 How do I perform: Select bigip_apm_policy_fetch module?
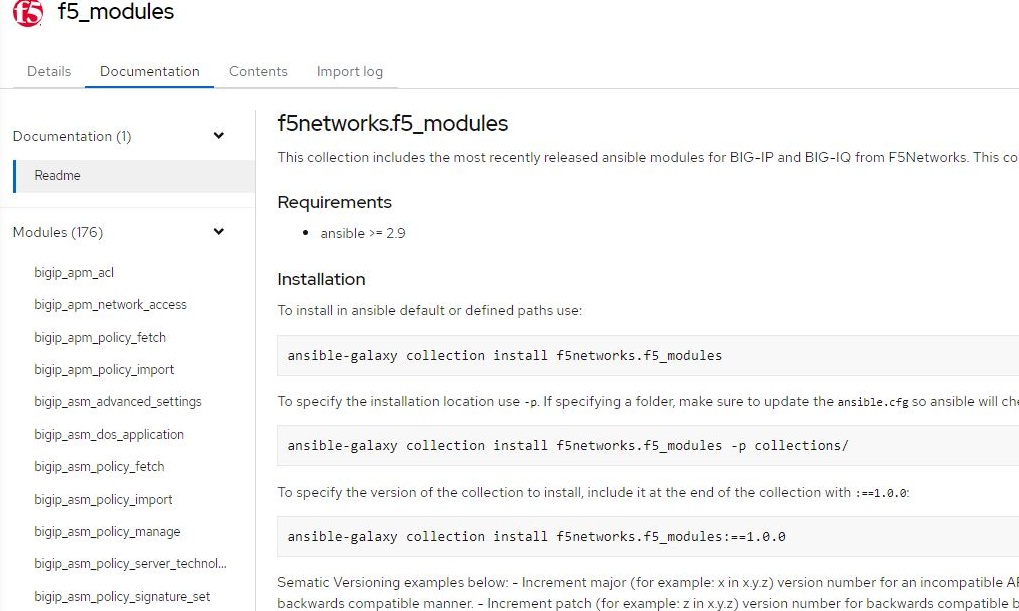coord(100,337)
